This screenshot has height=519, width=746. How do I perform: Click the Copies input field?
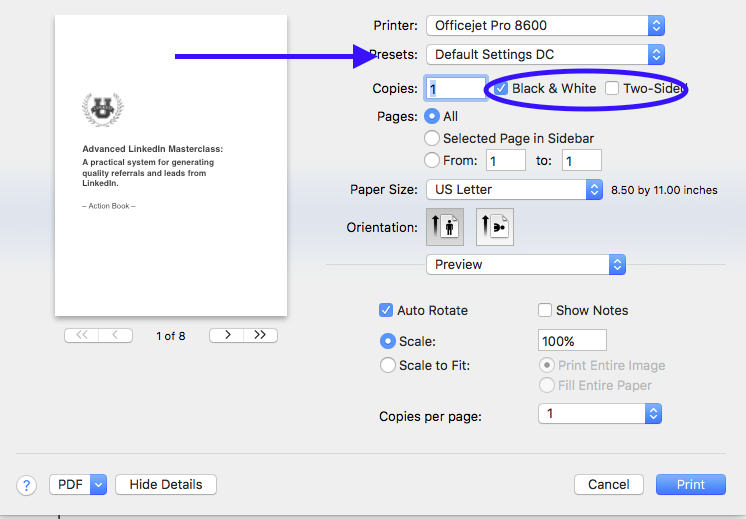[x=455, y=88]
